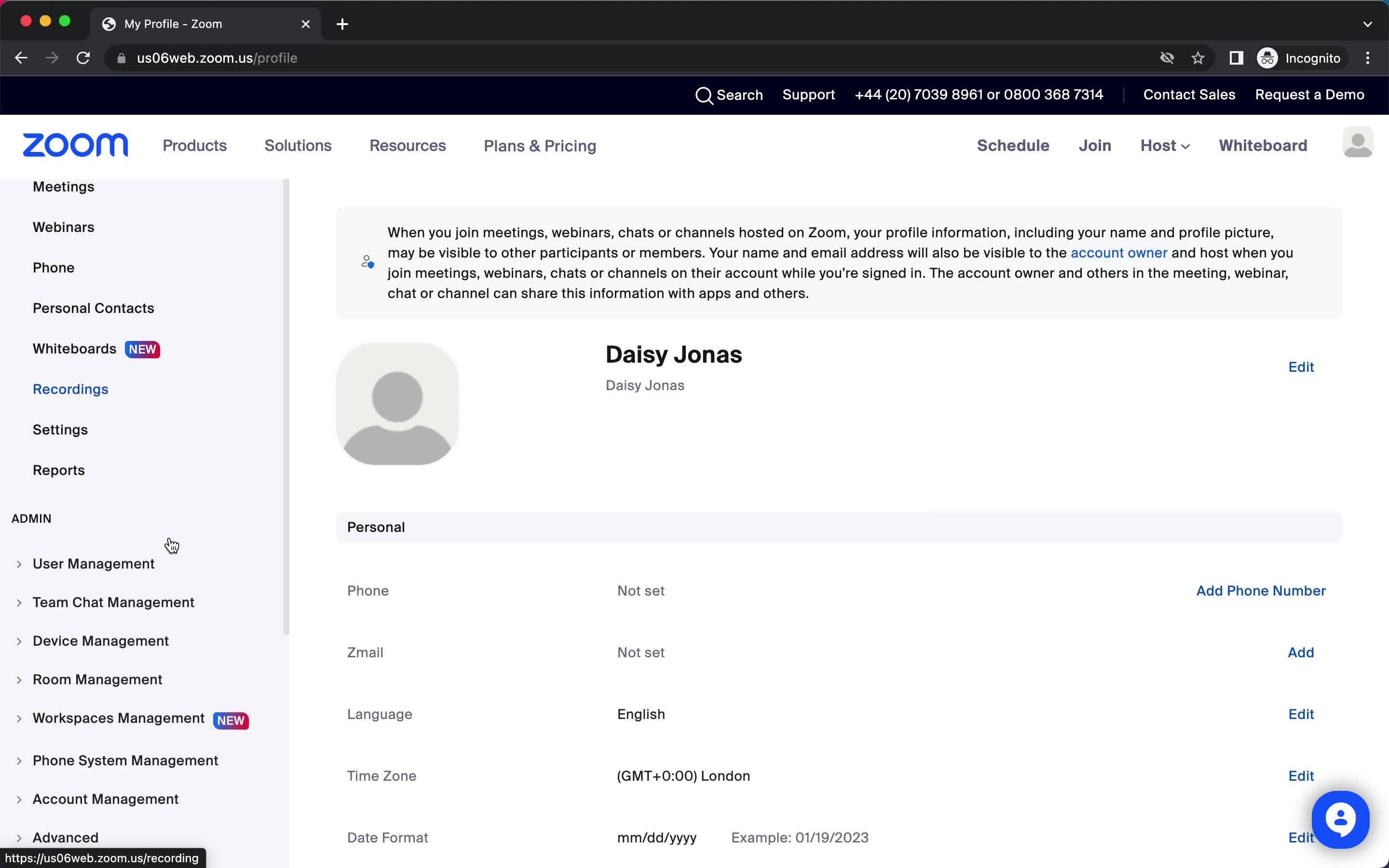
Task: Click Contact Sales
Action: point(1189,95)
